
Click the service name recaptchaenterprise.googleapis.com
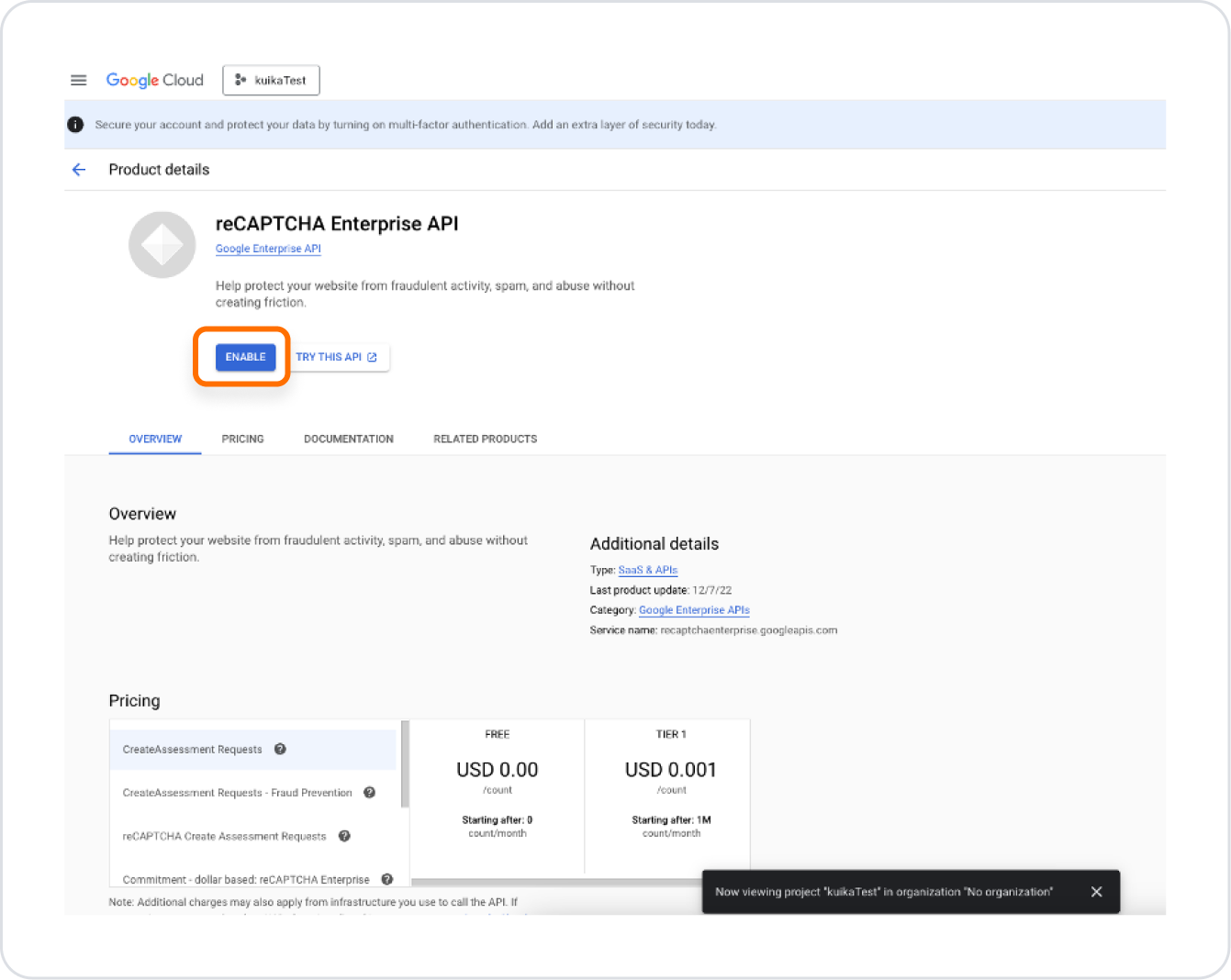click(749, 630)
